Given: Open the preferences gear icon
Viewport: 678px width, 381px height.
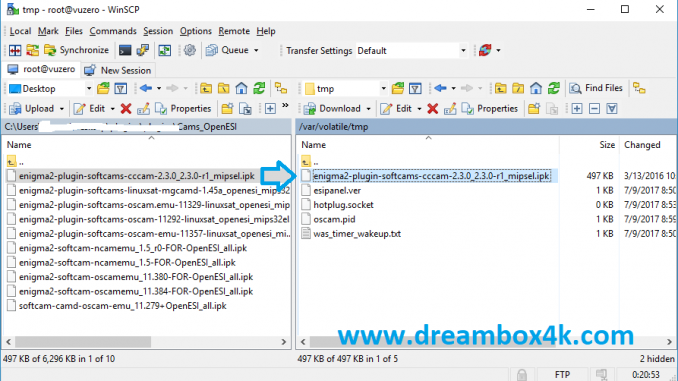Looking at the screenshot, I should 189,50.
